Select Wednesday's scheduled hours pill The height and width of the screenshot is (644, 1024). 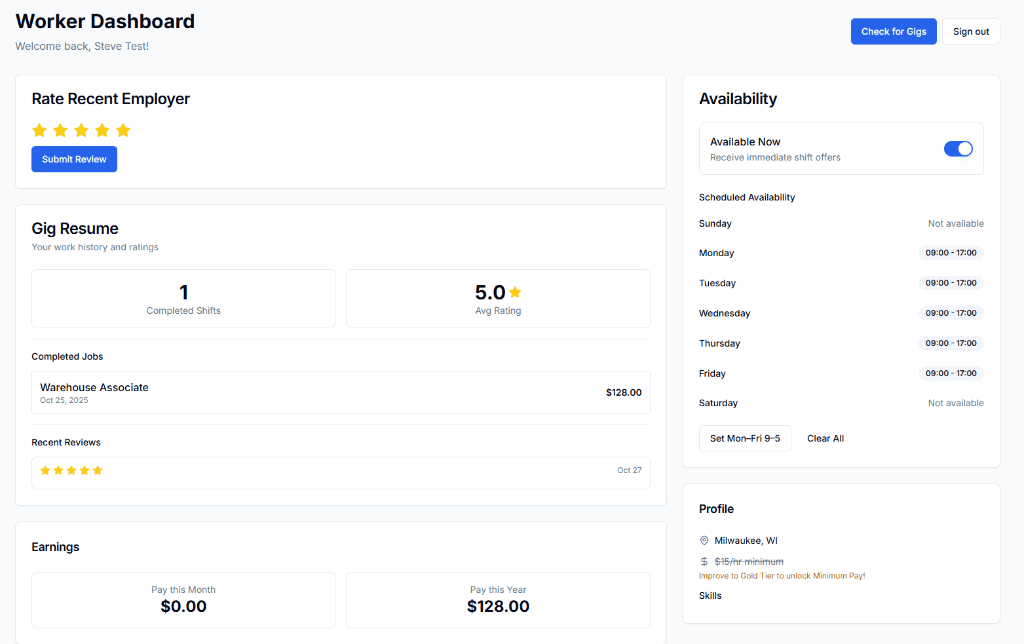(950, 313)
